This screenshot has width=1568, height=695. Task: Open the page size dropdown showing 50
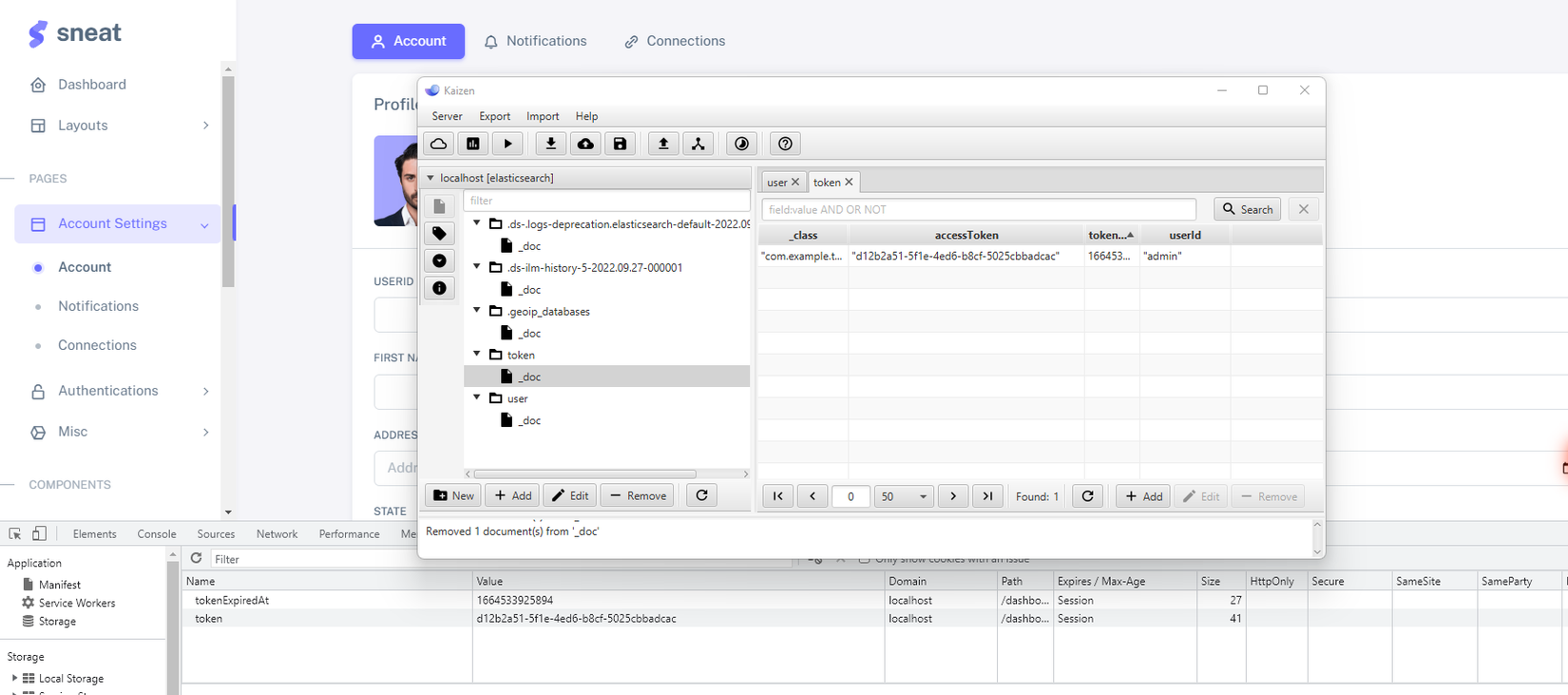coord(904,496)
